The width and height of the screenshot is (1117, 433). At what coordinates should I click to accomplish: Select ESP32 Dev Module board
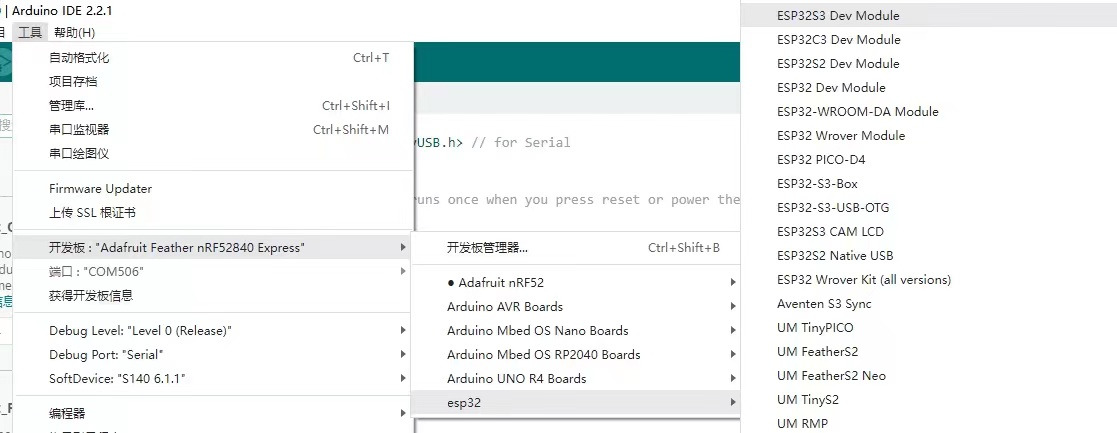[929, 88]
